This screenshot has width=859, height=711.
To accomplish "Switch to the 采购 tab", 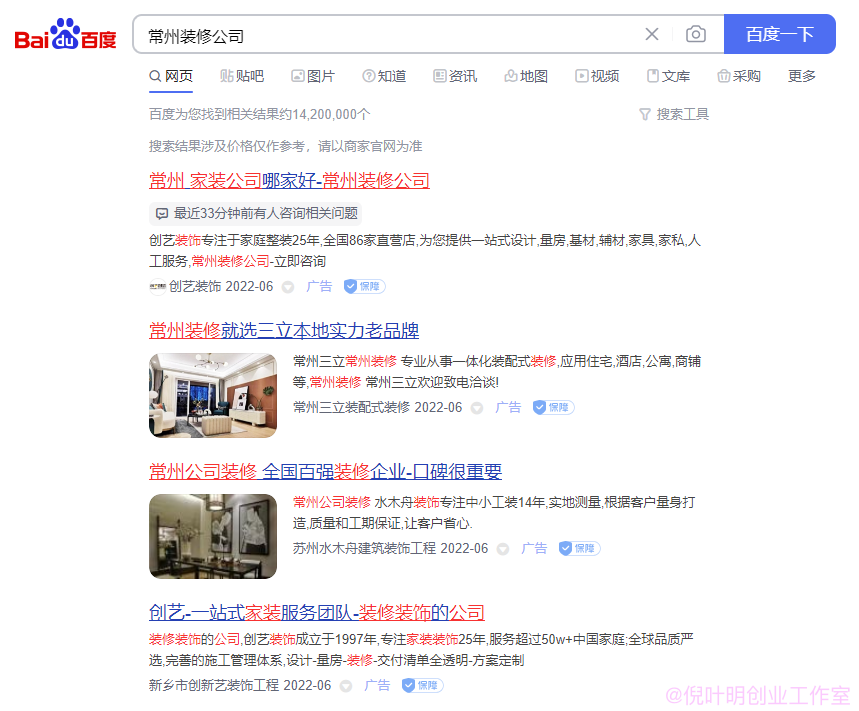I will [739, 76].
